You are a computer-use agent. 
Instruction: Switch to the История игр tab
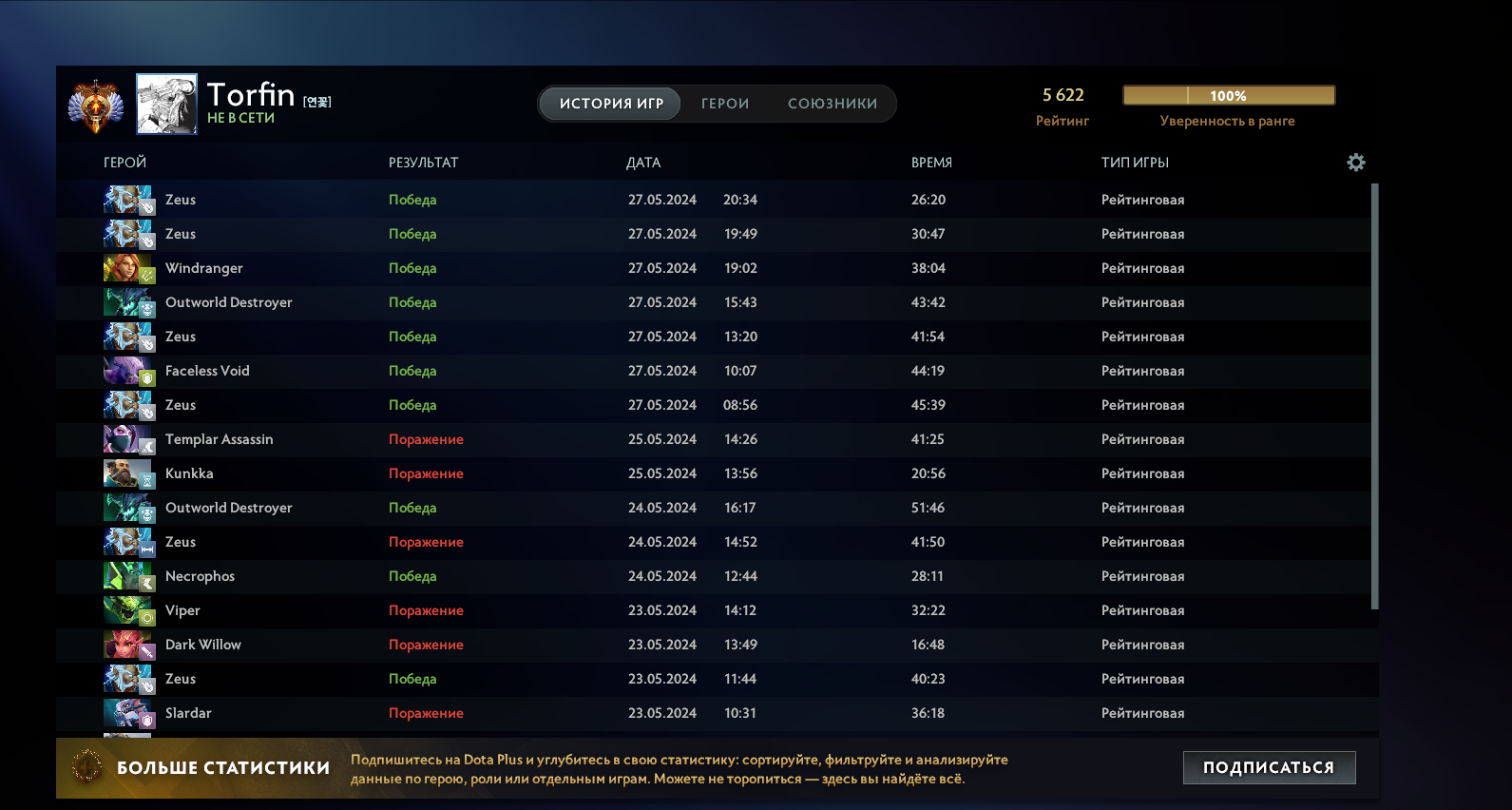(x=611, y=104)
